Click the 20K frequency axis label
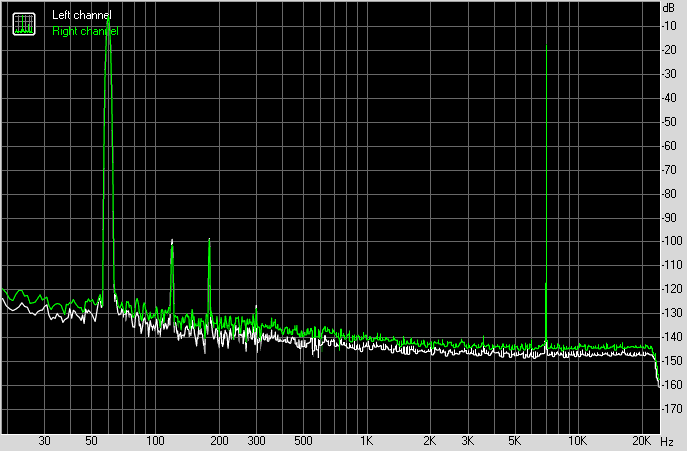 641,441
